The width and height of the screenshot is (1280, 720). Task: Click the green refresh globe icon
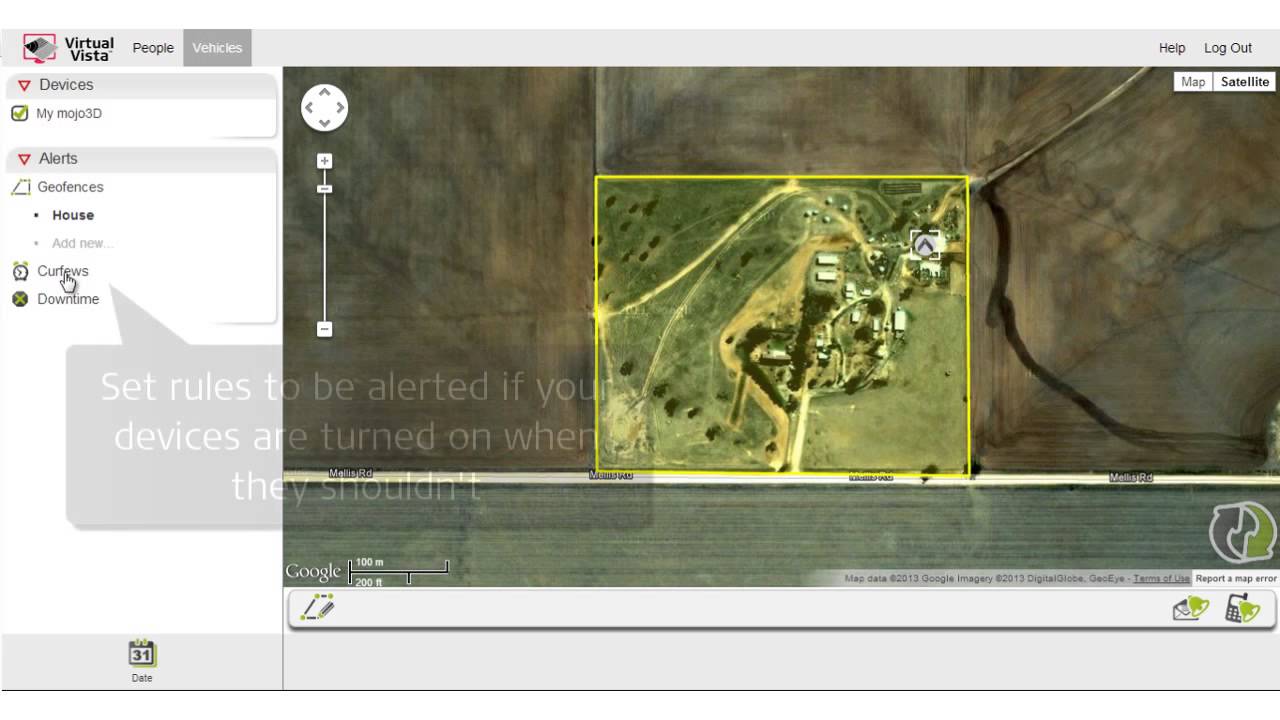[x=1243, y=533]
